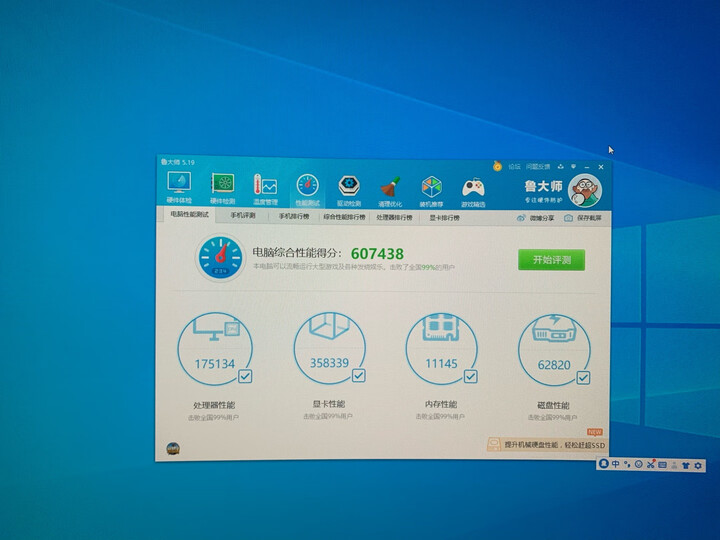Click SSD upgrade promotion banner

pos(546,444)
